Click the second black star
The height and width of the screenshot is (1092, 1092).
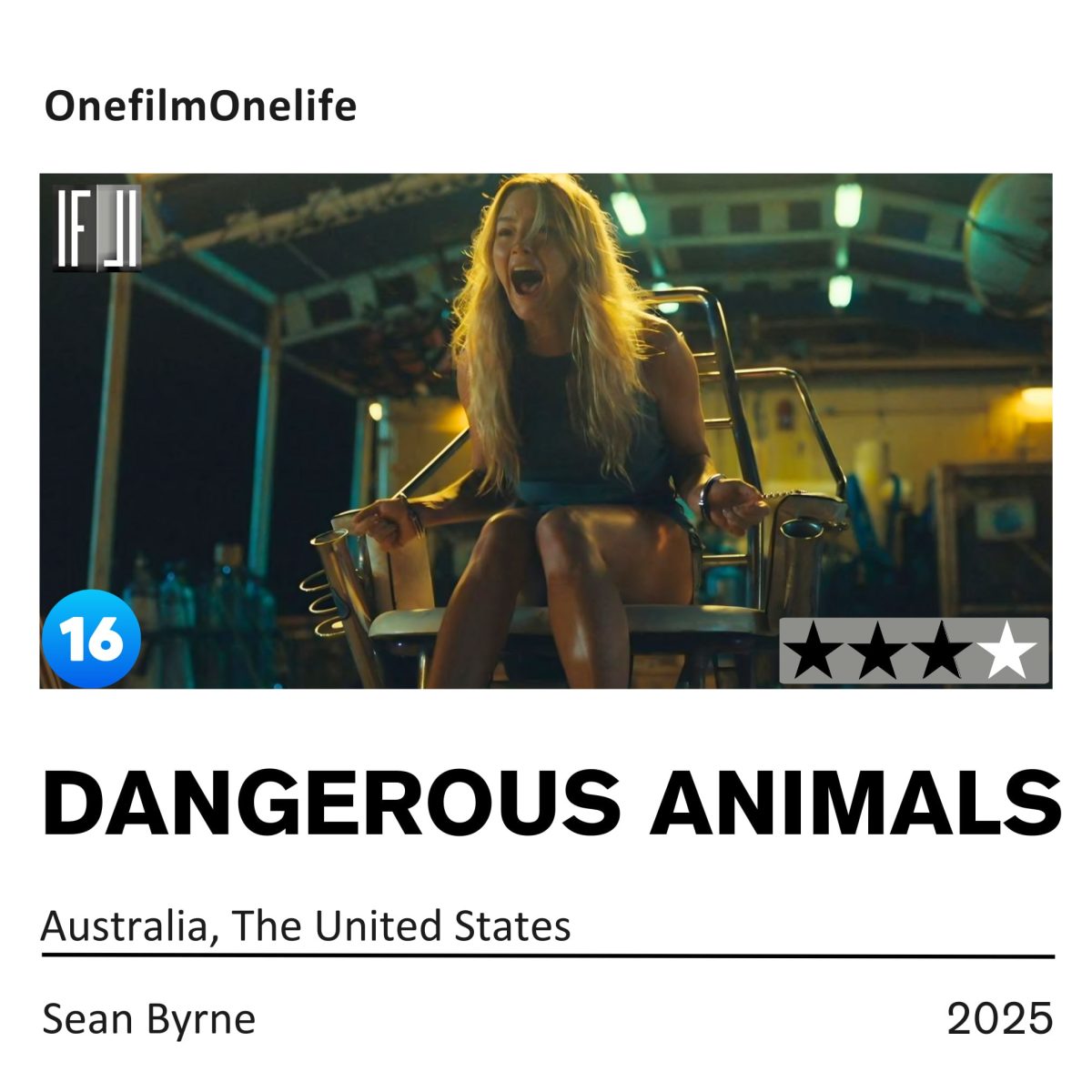pyautogui.click(x=878, y=652)
